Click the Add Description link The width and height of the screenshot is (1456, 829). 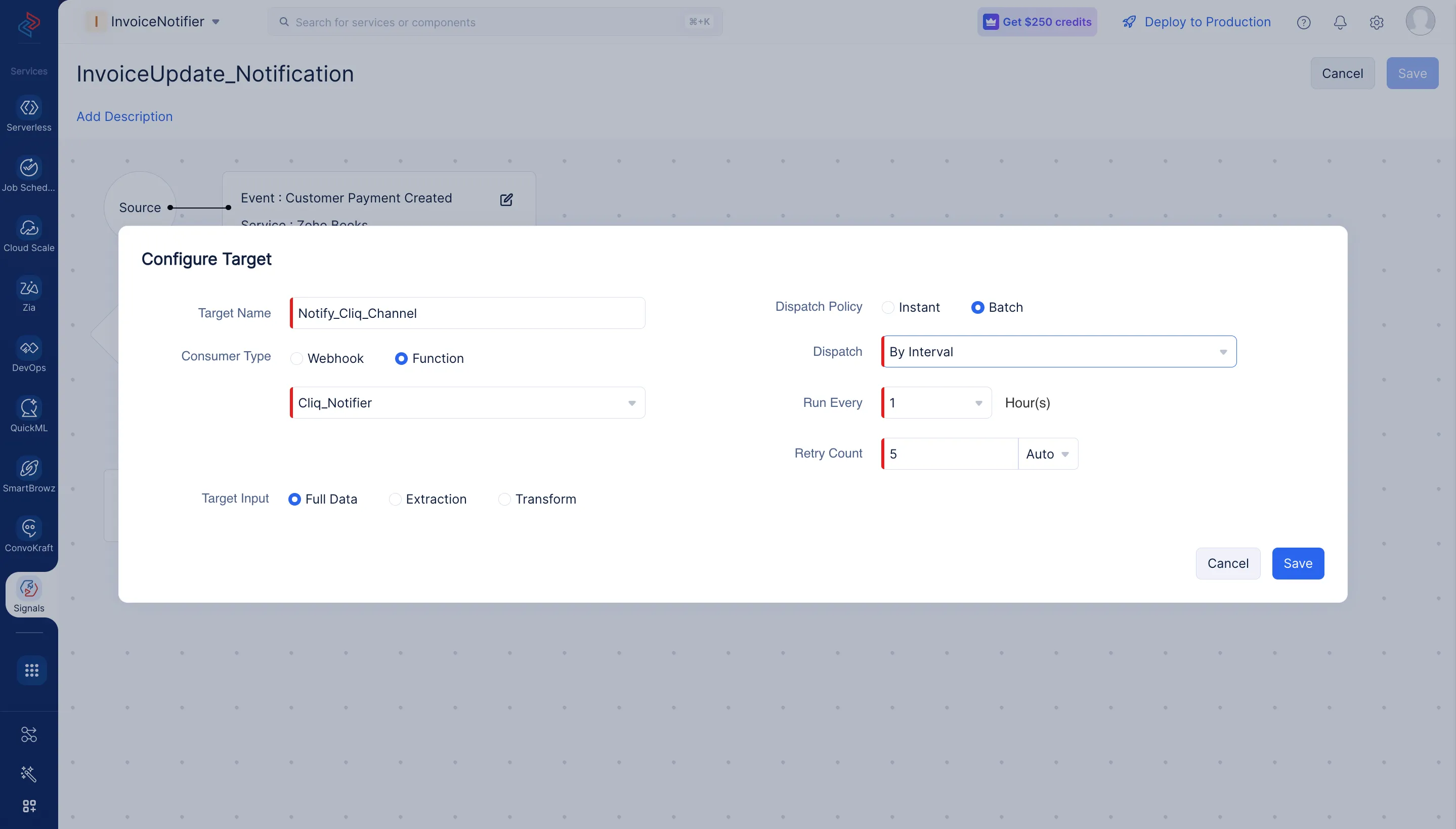tap(124, 117)
